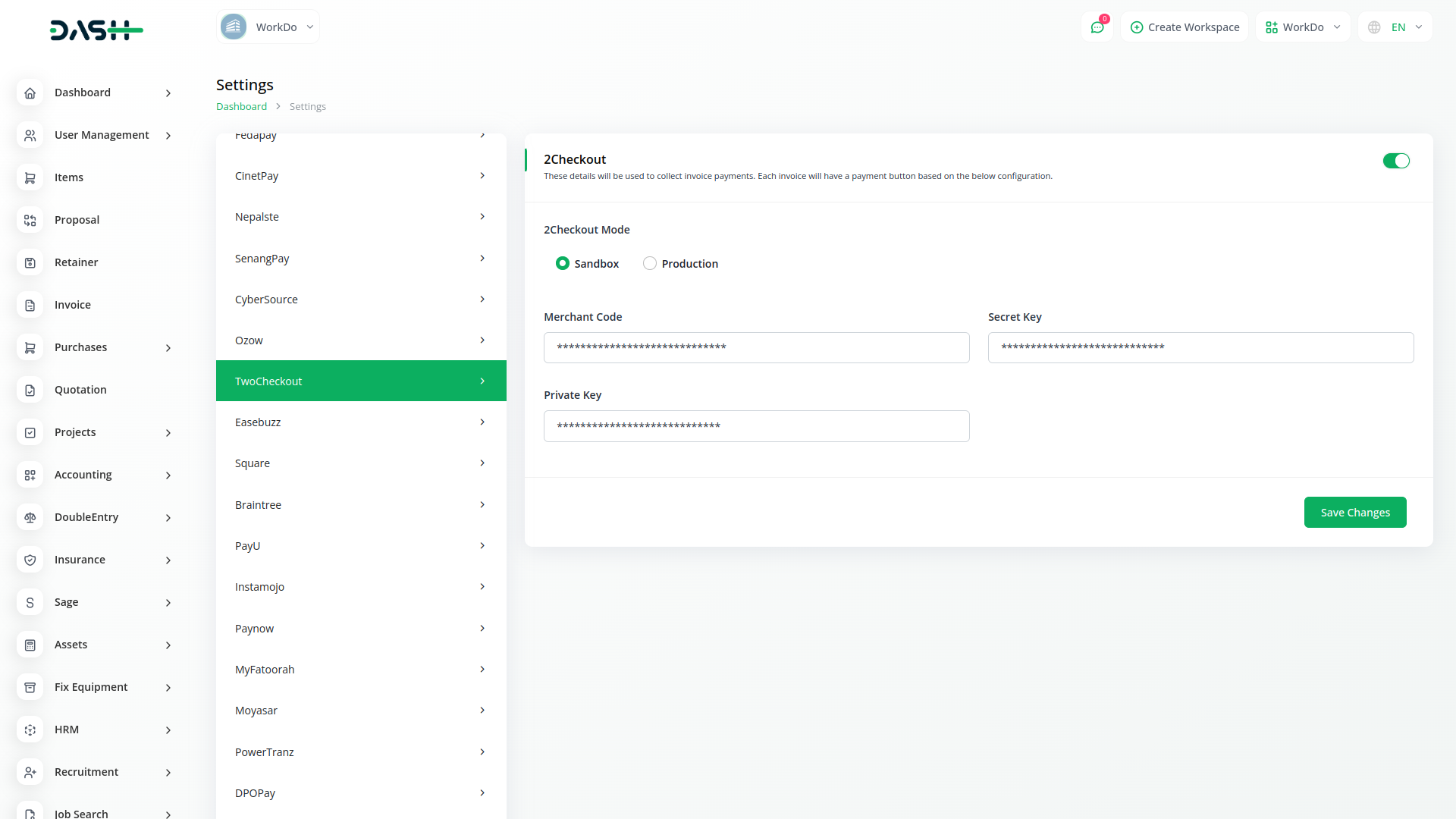Click the Projects checkbox icon
1456x819 pixels.
[30, 432]
